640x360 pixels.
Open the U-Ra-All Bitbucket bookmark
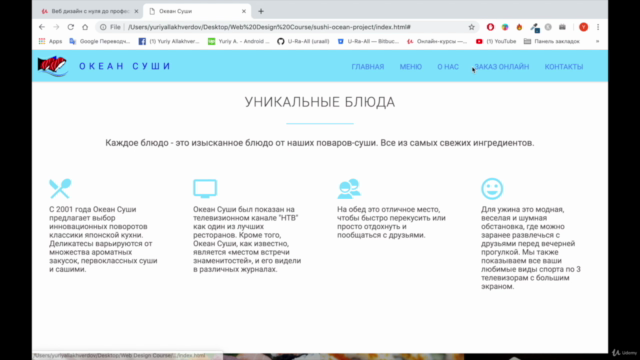(368, 41)
